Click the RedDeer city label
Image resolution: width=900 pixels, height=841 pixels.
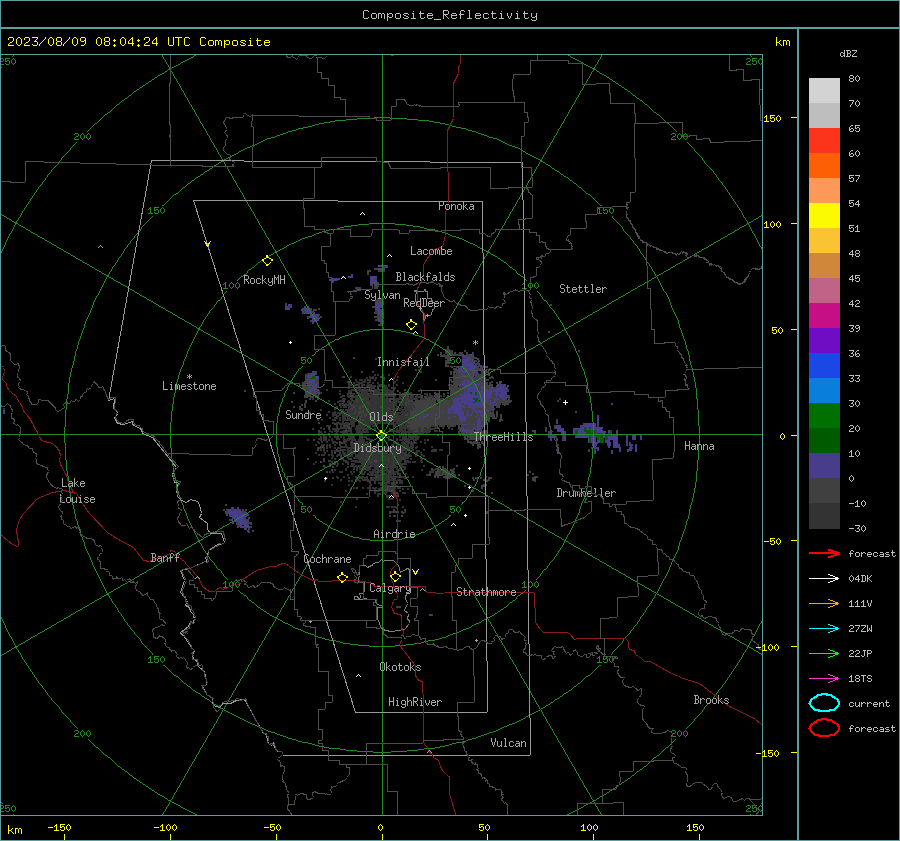(424, 303)
